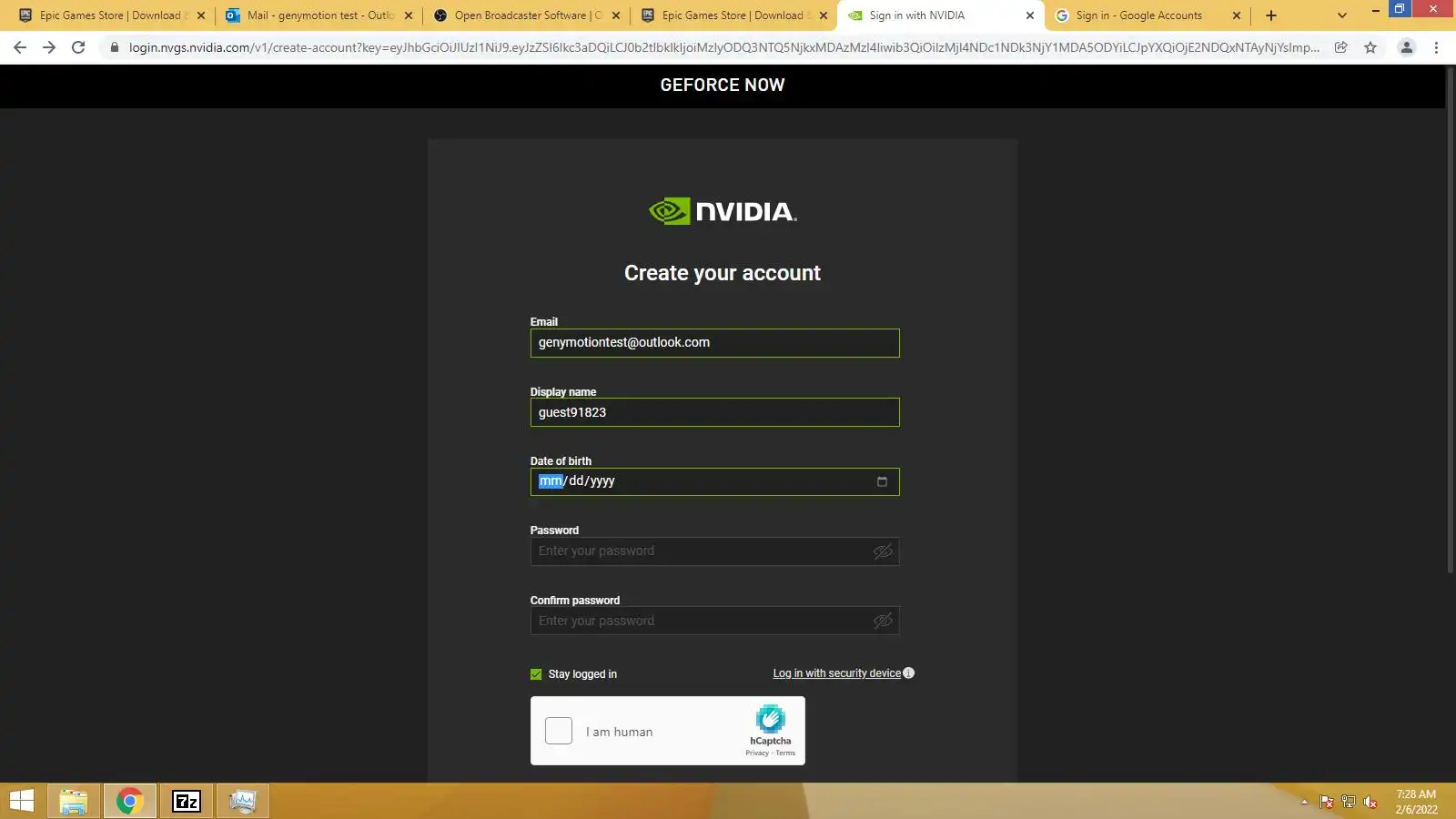Close the Google Accounts tab
Viewport: 1456px width, 819px height.
[1237, 15]
